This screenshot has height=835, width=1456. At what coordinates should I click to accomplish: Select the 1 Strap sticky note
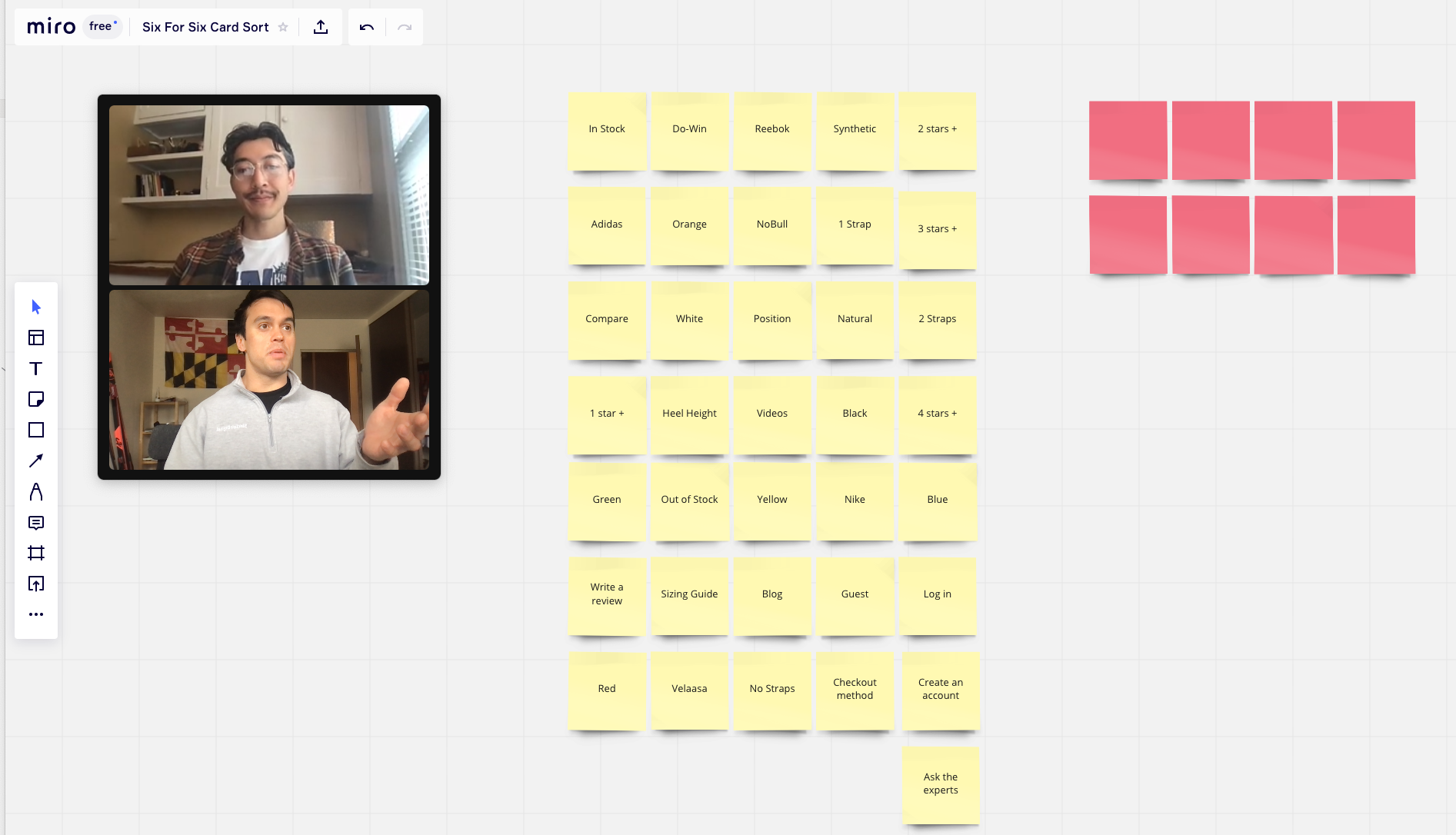click(x=855, y=226)
